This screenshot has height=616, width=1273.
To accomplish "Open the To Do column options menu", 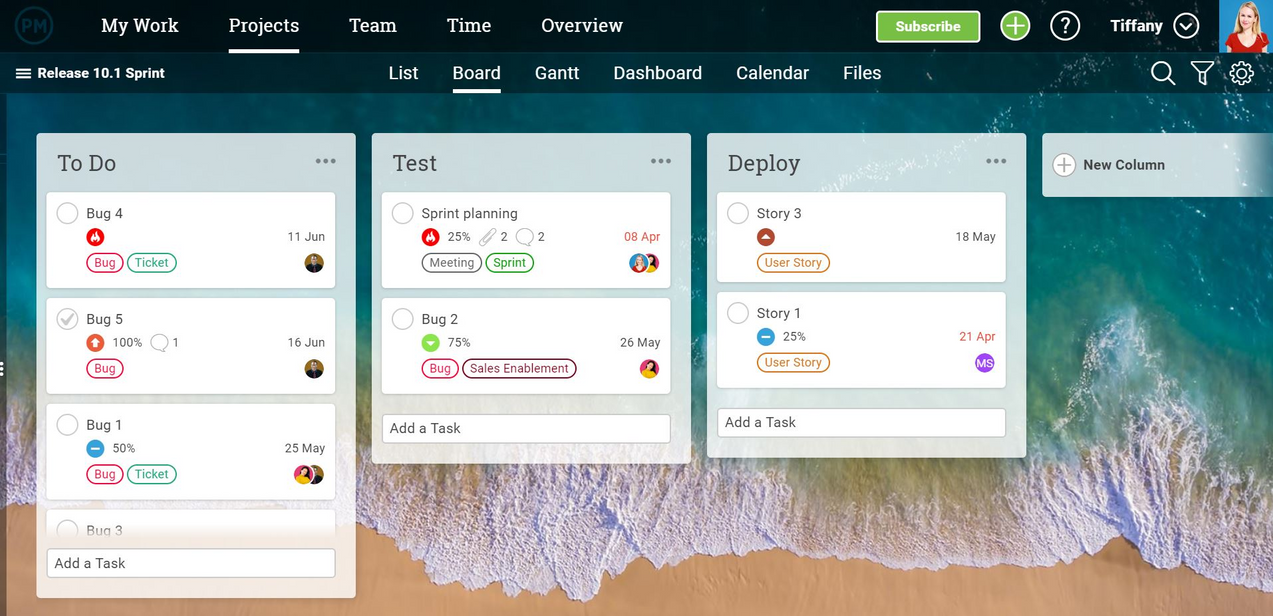I will (325, 160).
